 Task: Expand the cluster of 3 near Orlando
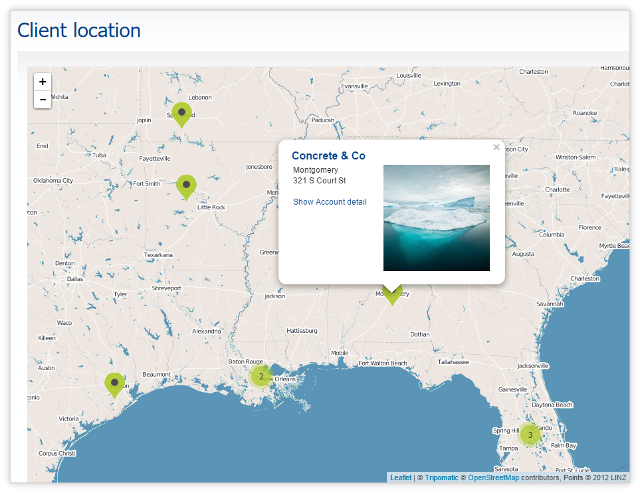pos(530,435)
